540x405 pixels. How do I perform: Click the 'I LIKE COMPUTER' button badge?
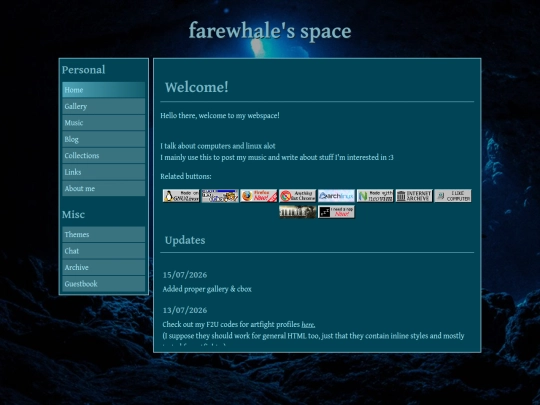[x=453, y=196]
